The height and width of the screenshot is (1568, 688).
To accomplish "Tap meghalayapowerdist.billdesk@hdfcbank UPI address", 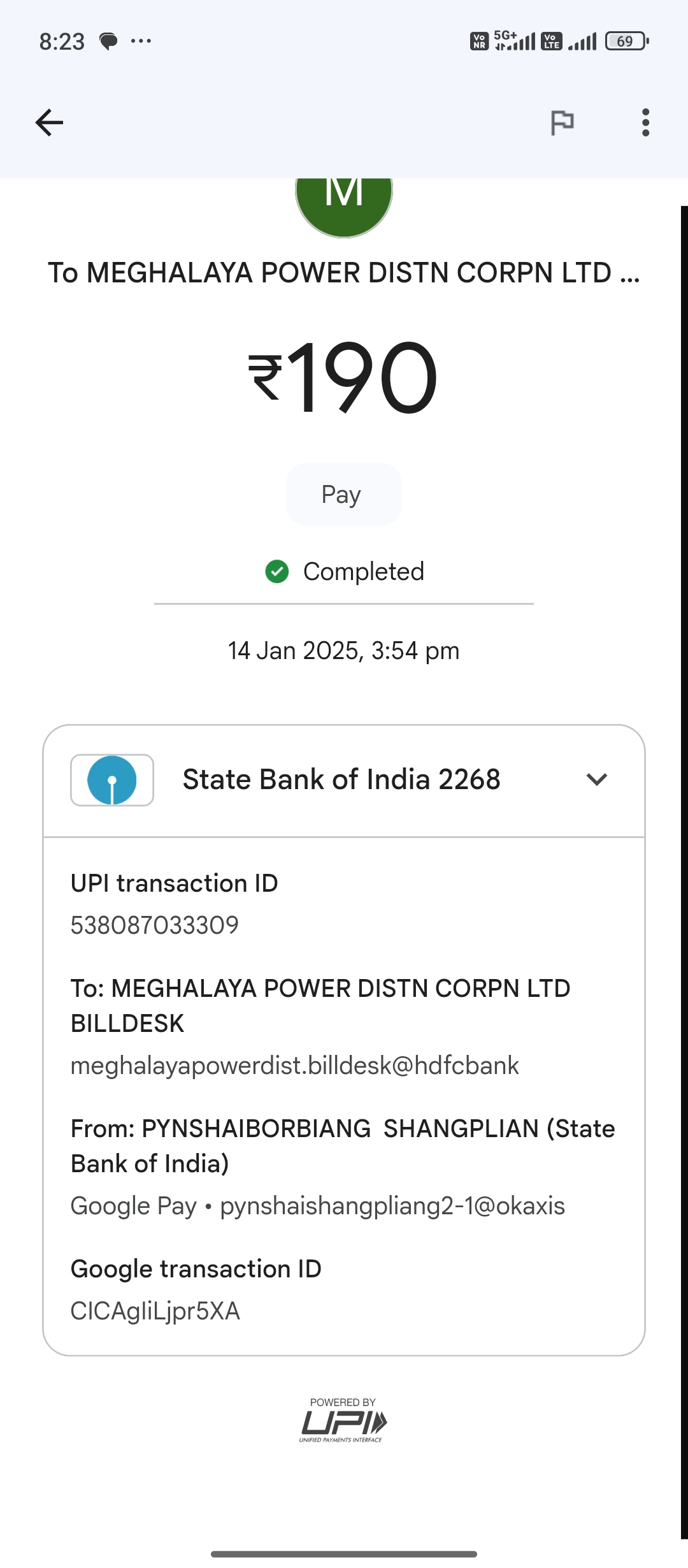I will pyautogui.click(x=295, y=1066).
